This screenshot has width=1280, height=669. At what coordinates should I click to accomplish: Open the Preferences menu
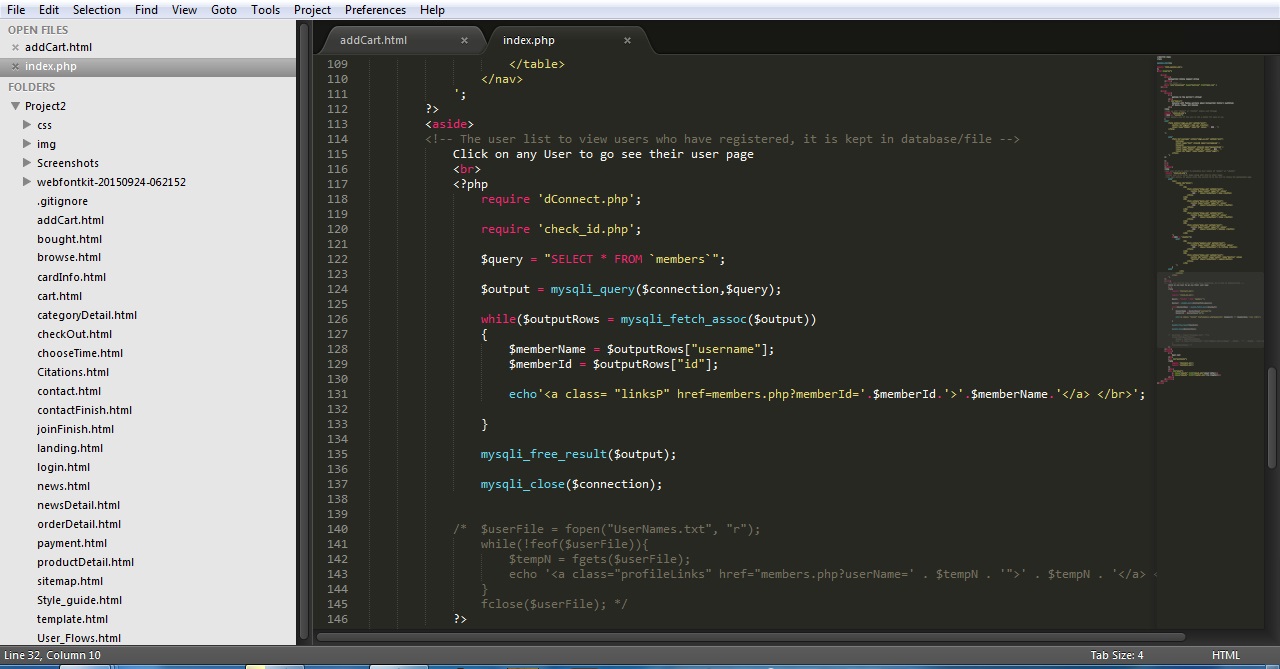(x=374, y=9)
